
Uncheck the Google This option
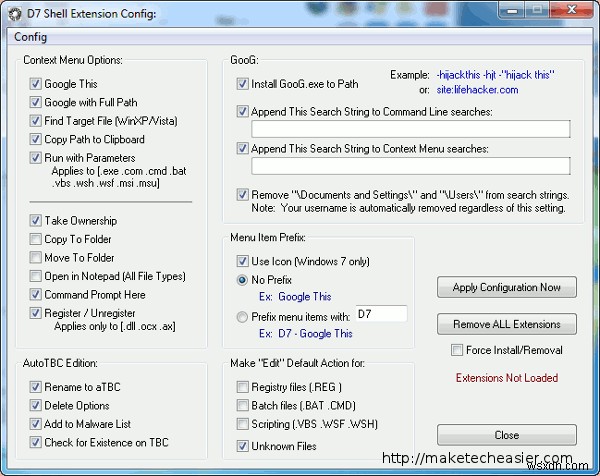[36, 84]
